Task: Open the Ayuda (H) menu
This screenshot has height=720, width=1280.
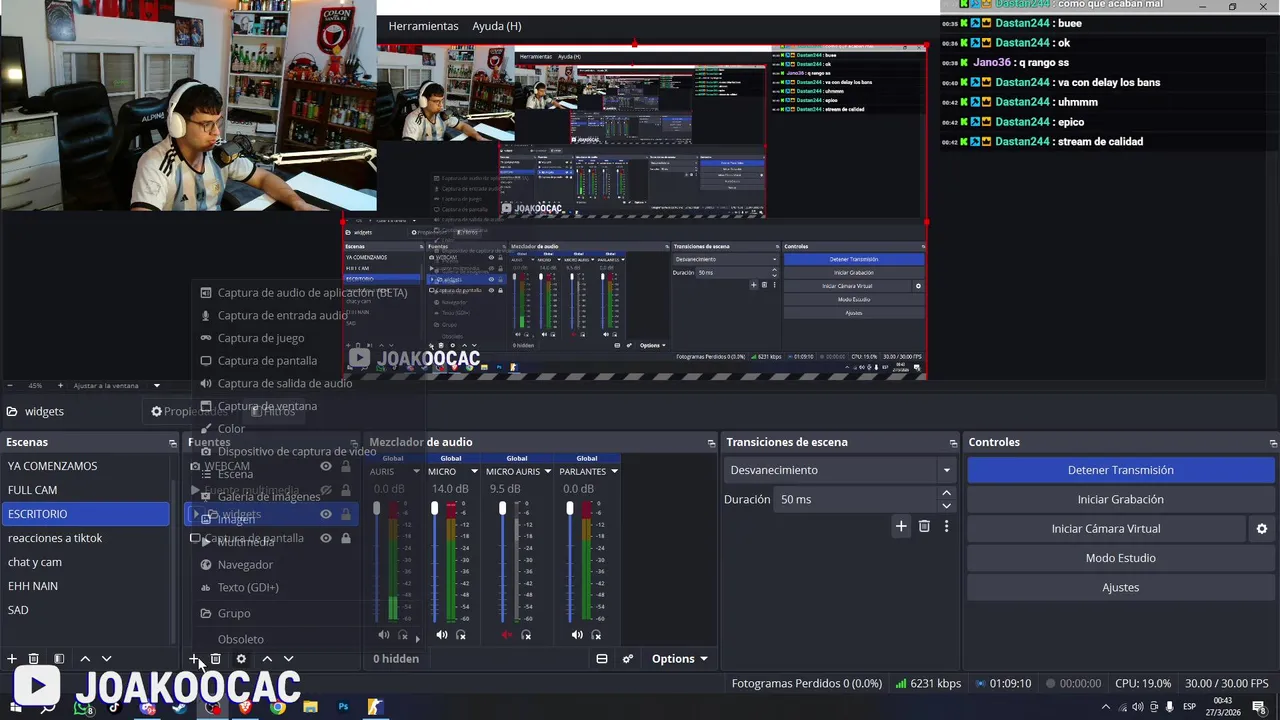Action: coord(497,26)
